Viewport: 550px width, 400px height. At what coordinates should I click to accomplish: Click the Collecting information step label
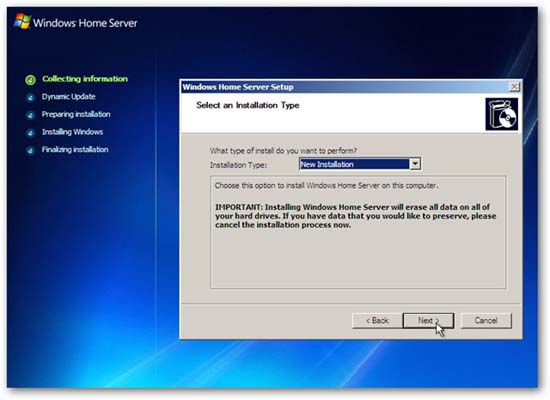coord(85,79)
